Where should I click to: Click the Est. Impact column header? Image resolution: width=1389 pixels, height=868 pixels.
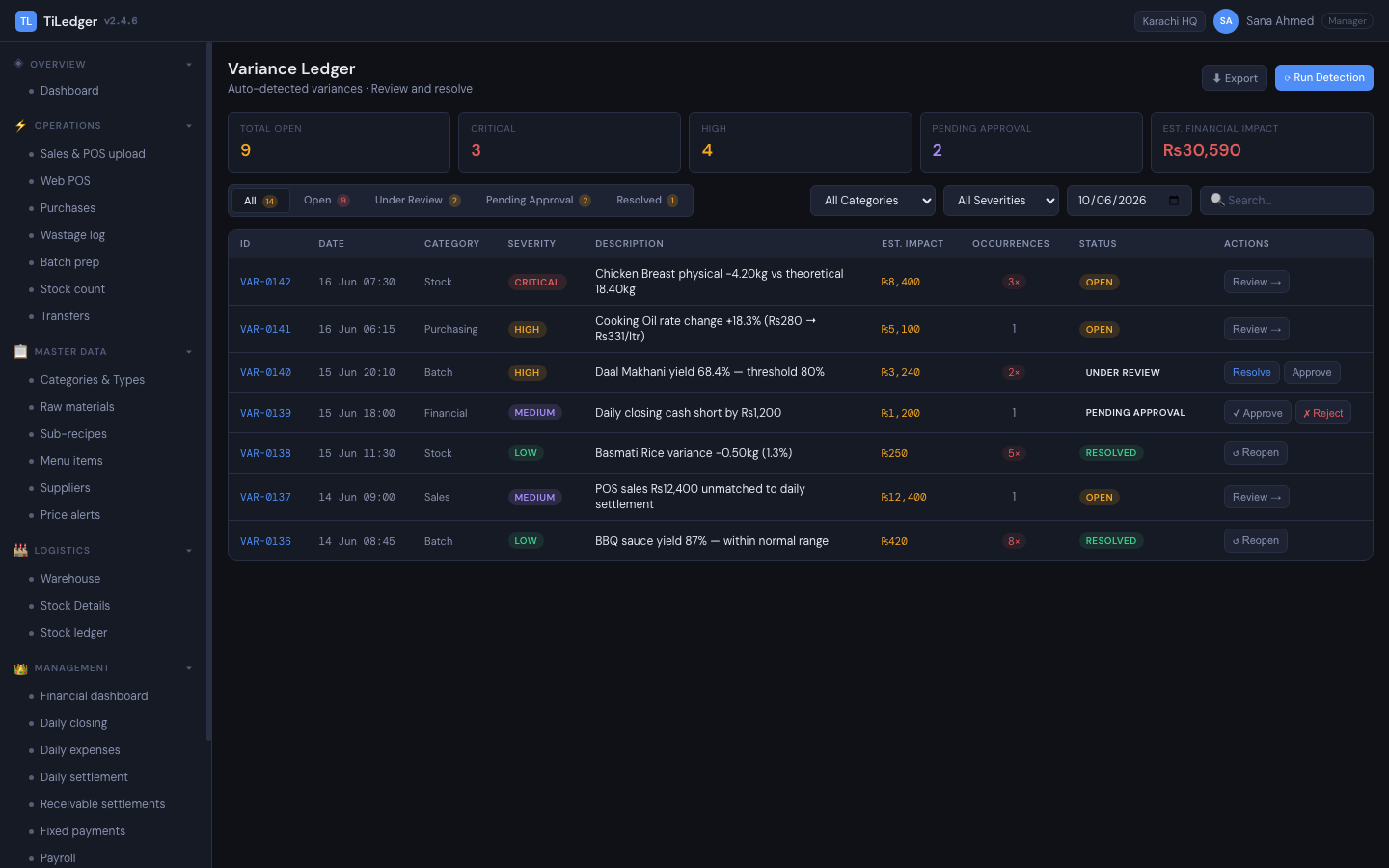click(912, 244)
